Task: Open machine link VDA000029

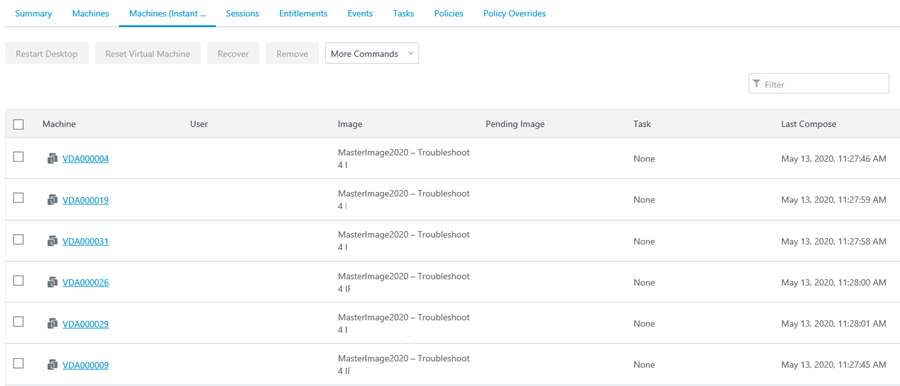Action: point(86,324)
